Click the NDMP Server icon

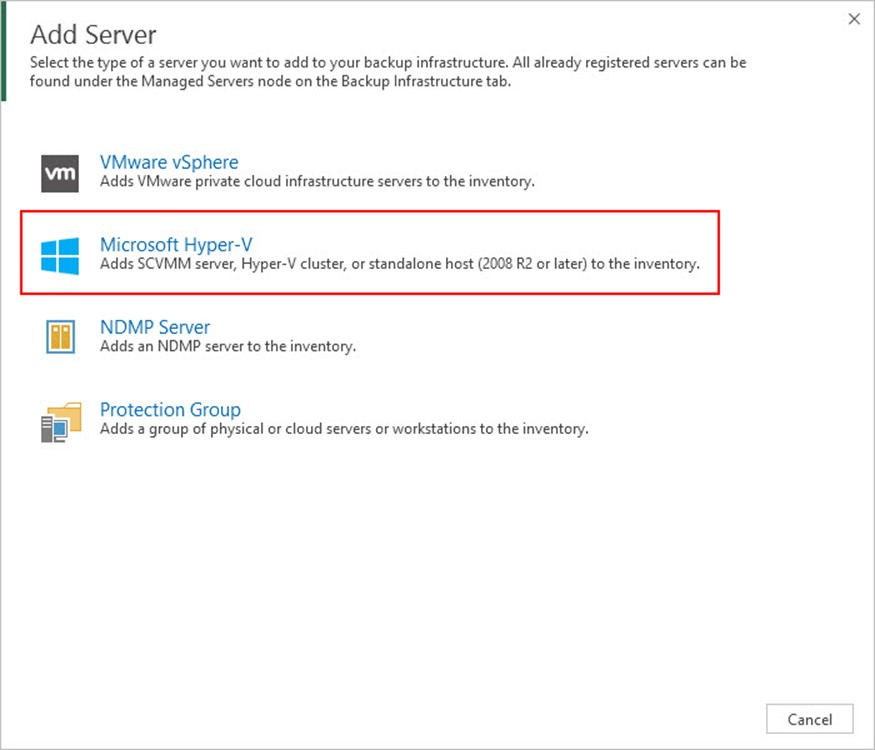click(60, 337)
